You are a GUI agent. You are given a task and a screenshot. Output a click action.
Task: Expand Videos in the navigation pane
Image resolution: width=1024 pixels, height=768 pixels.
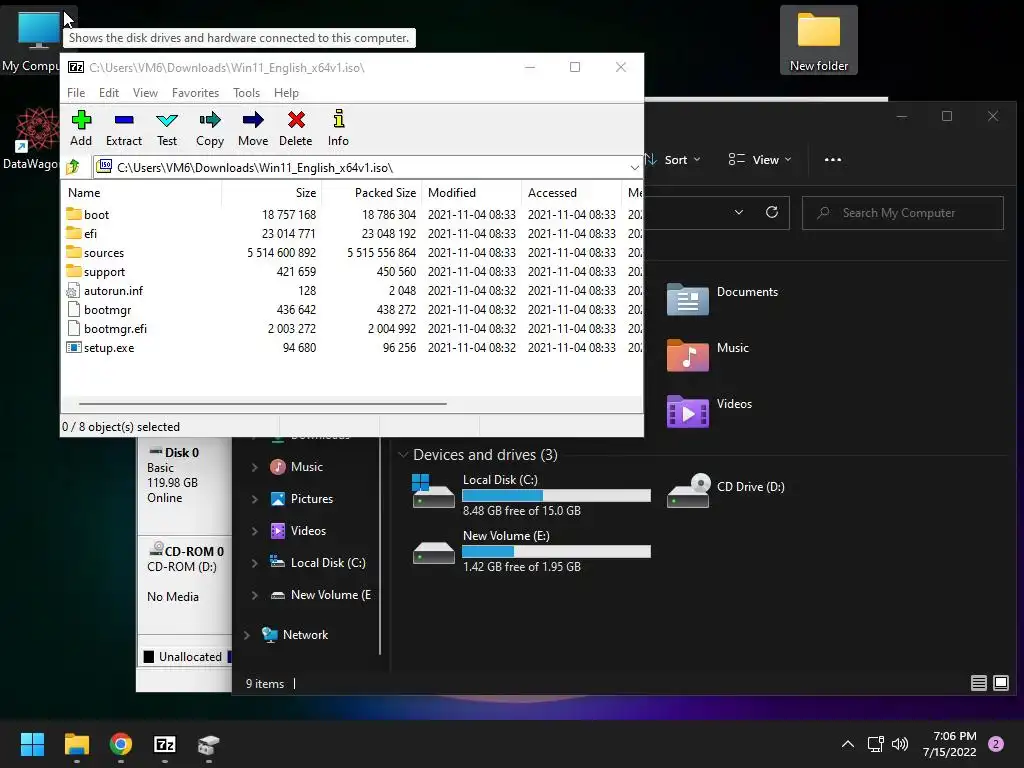(x=255, y=531)
